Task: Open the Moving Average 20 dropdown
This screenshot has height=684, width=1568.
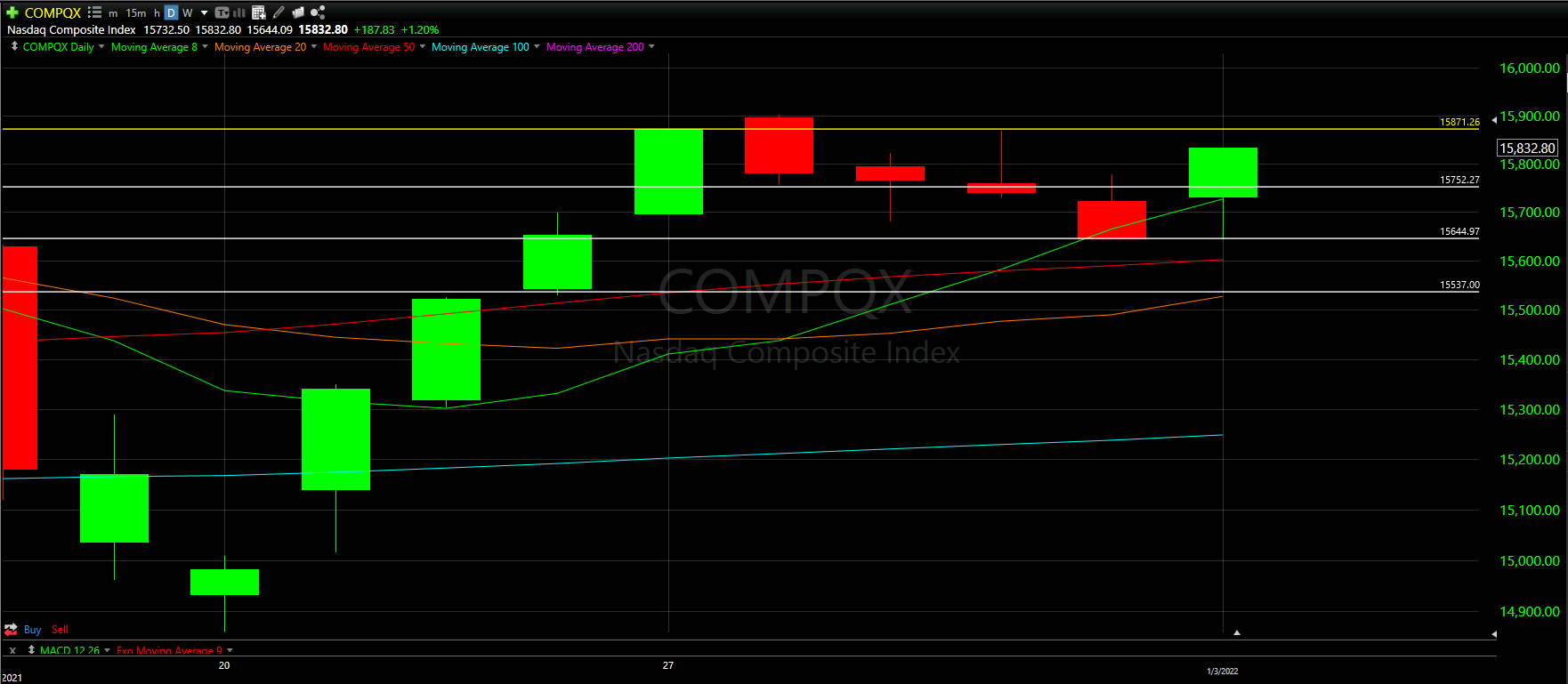Action: pyautogui.click(x=313, y=47)
